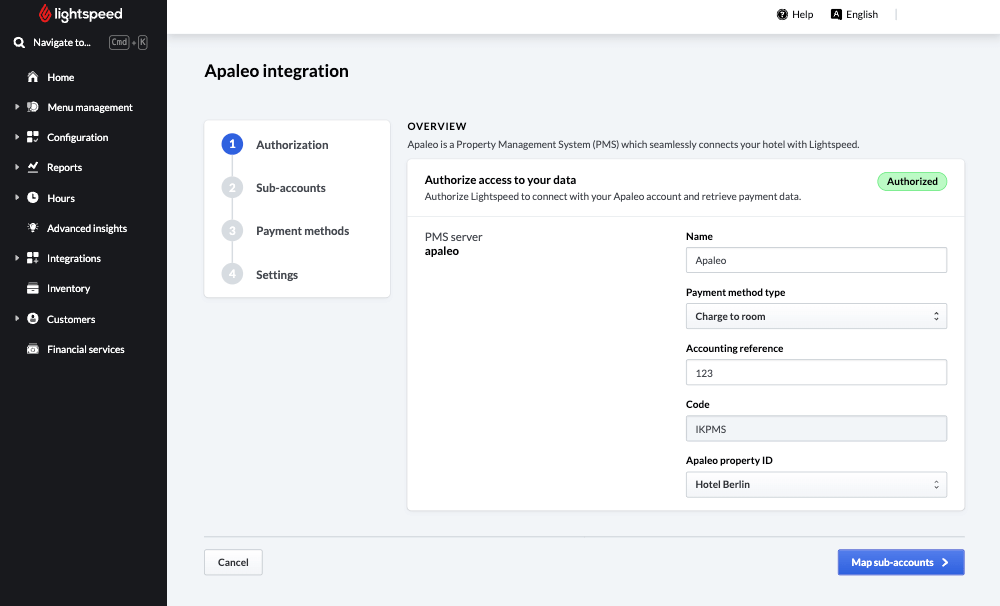
Task: Click the Configuration grid icon
Action: pos(33,137)
